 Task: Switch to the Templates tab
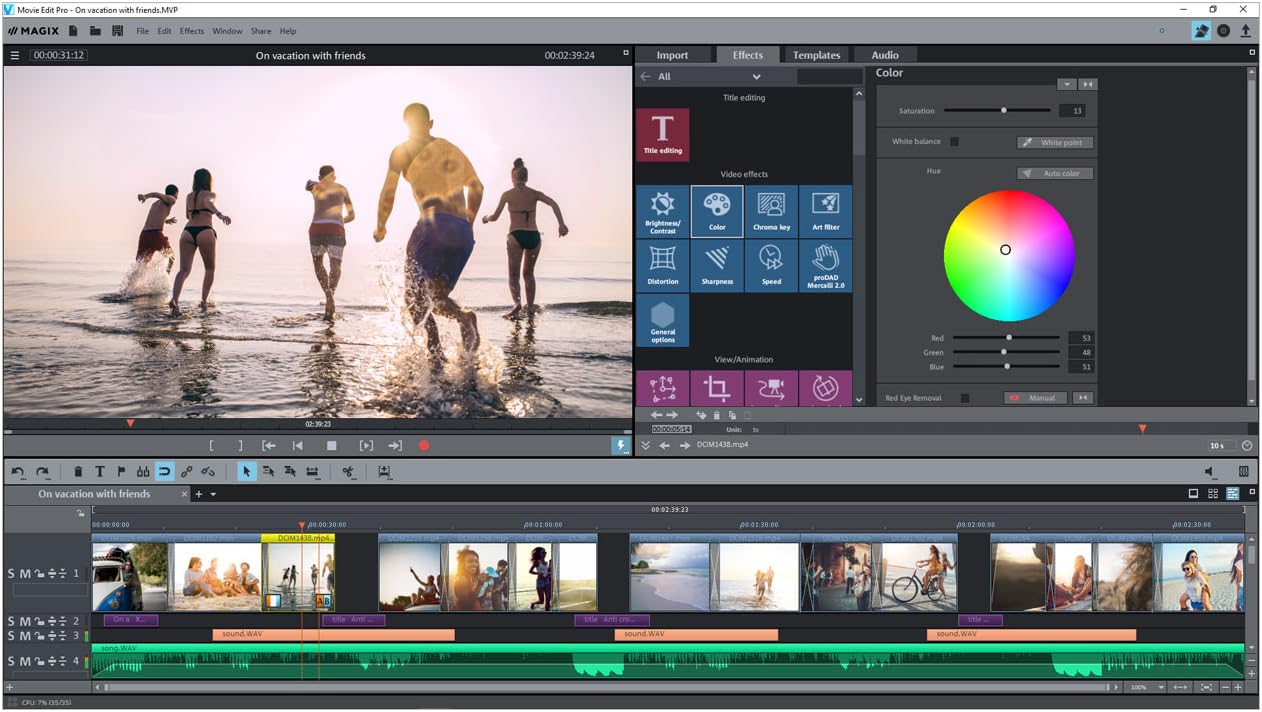[816, 55]
